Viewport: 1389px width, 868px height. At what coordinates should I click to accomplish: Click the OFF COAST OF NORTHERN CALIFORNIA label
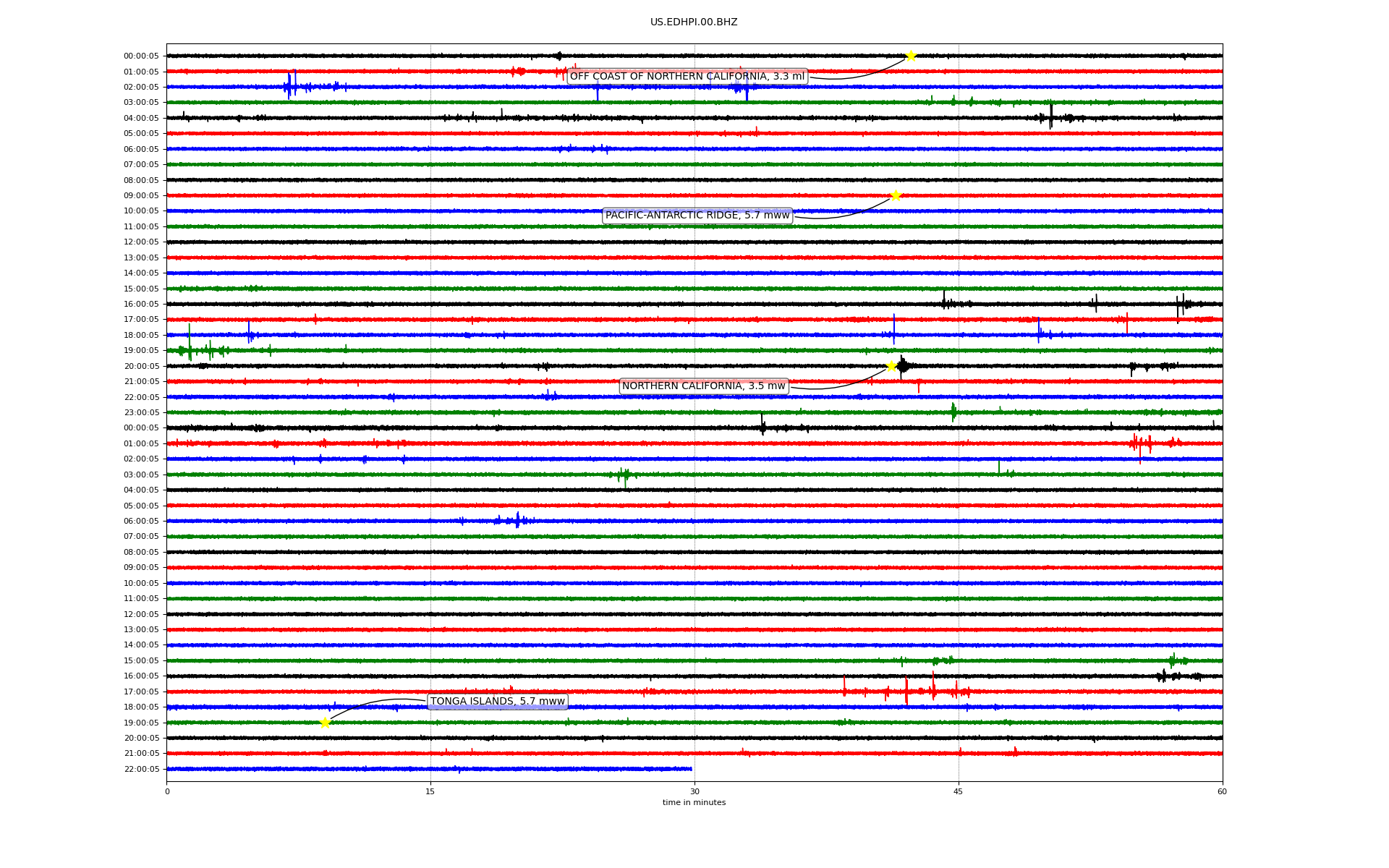[687, 77]
